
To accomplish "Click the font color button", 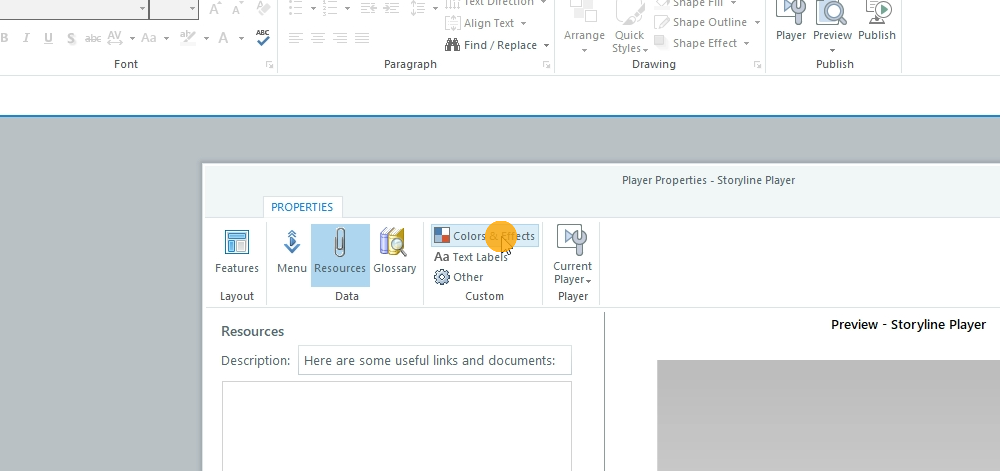I will [x=223, y=38].
